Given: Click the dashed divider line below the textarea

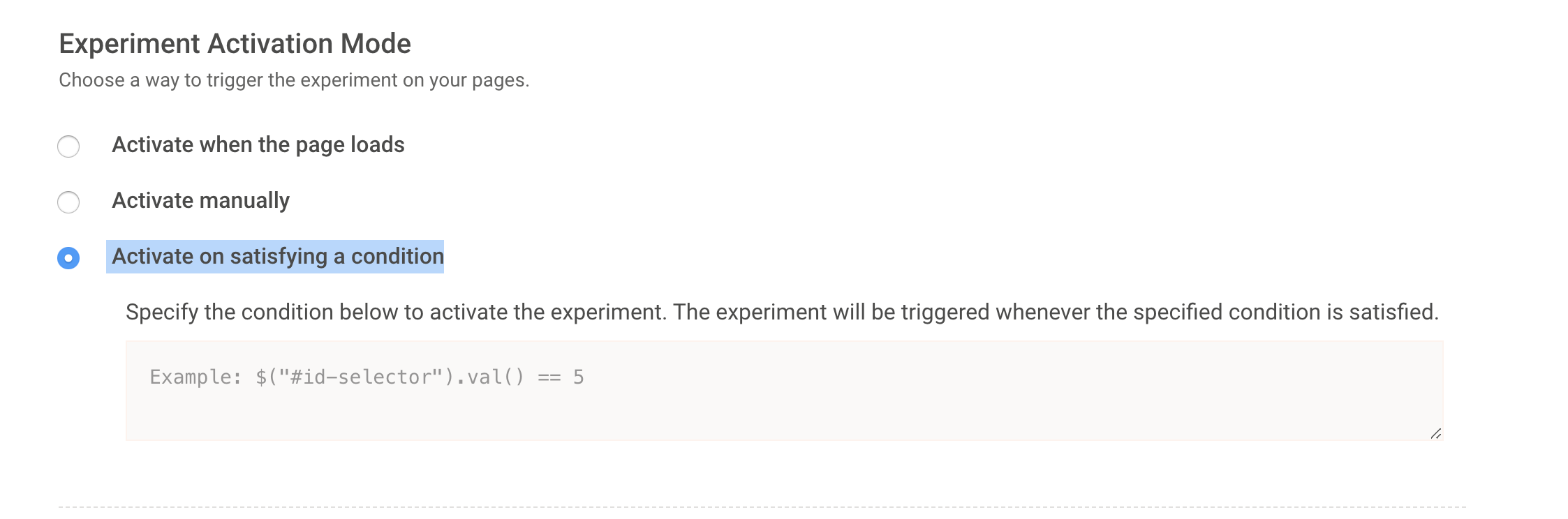Looking at the screenshot, I should click(x=762, y=507).
